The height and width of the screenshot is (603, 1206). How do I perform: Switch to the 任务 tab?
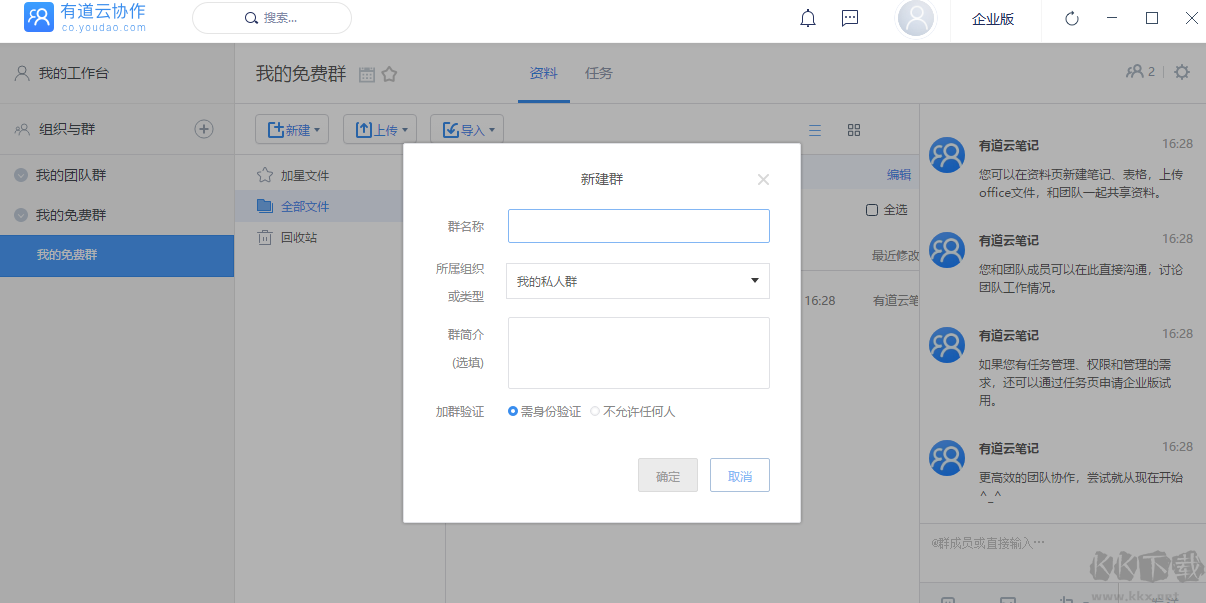click(598, 73)
